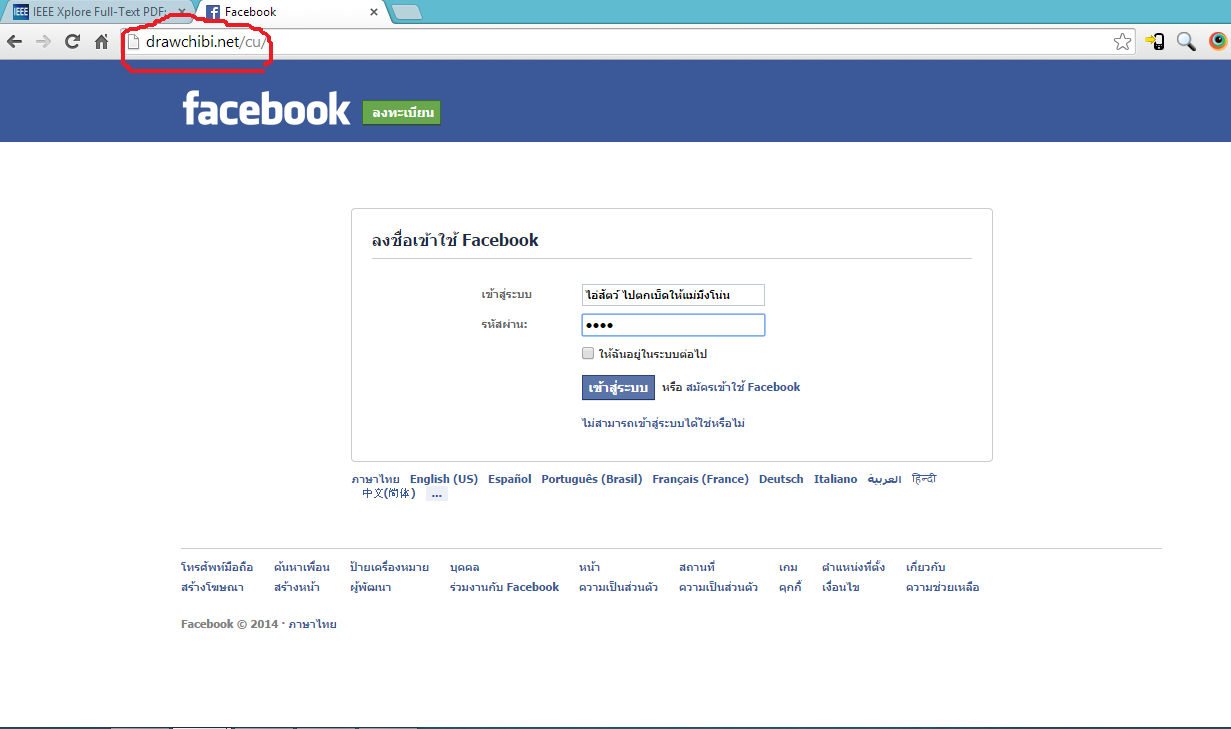Choose Português (Brasil) language
Screen dimensions: 1231x729
[592, 479]
